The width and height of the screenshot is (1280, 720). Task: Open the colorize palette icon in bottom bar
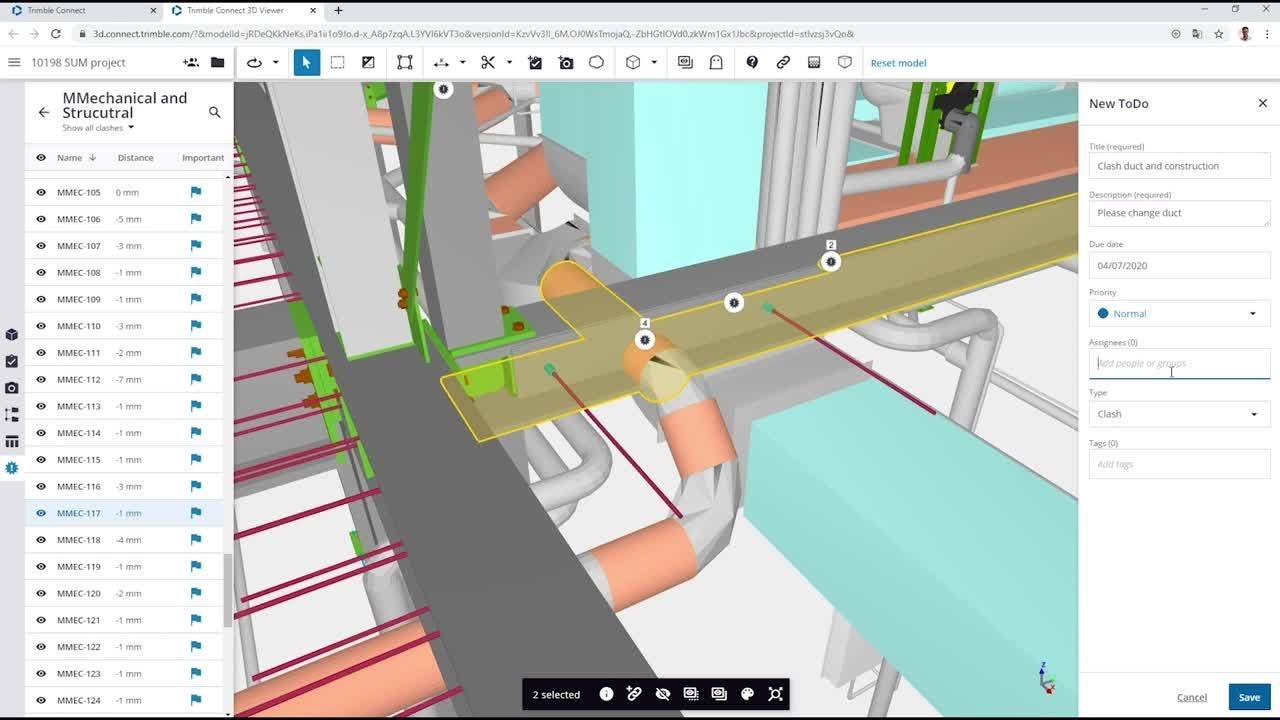click(747, 693)
